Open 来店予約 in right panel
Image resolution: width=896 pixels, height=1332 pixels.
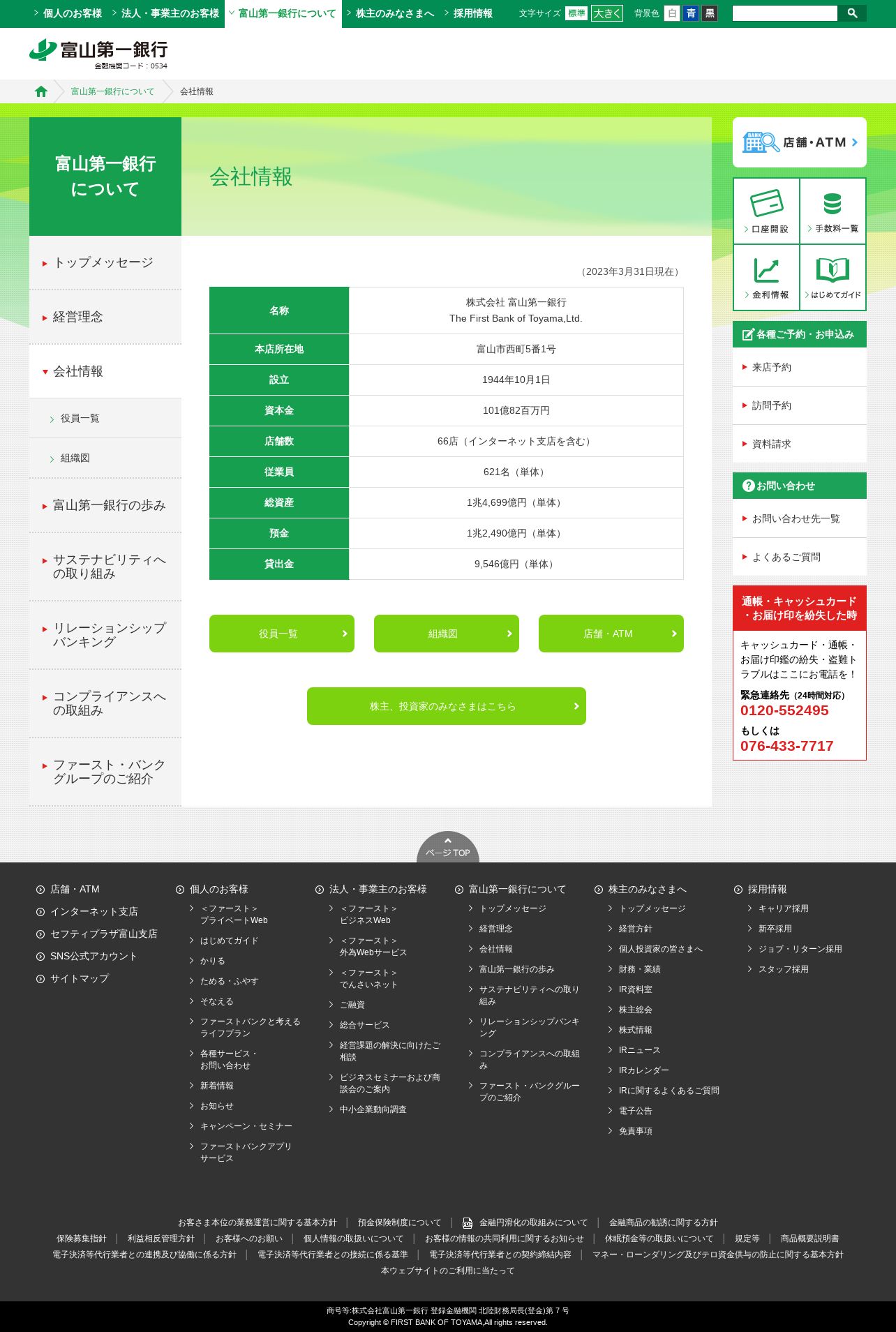(x=800, y=367)
